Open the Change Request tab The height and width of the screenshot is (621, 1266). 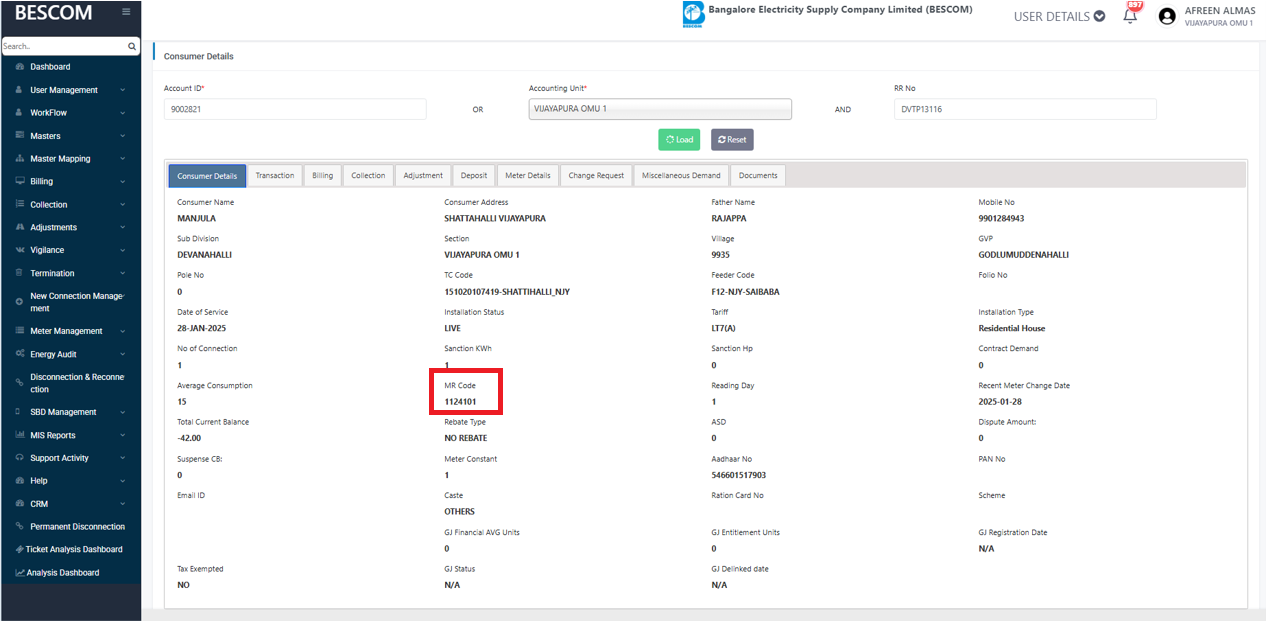[596, 176]
